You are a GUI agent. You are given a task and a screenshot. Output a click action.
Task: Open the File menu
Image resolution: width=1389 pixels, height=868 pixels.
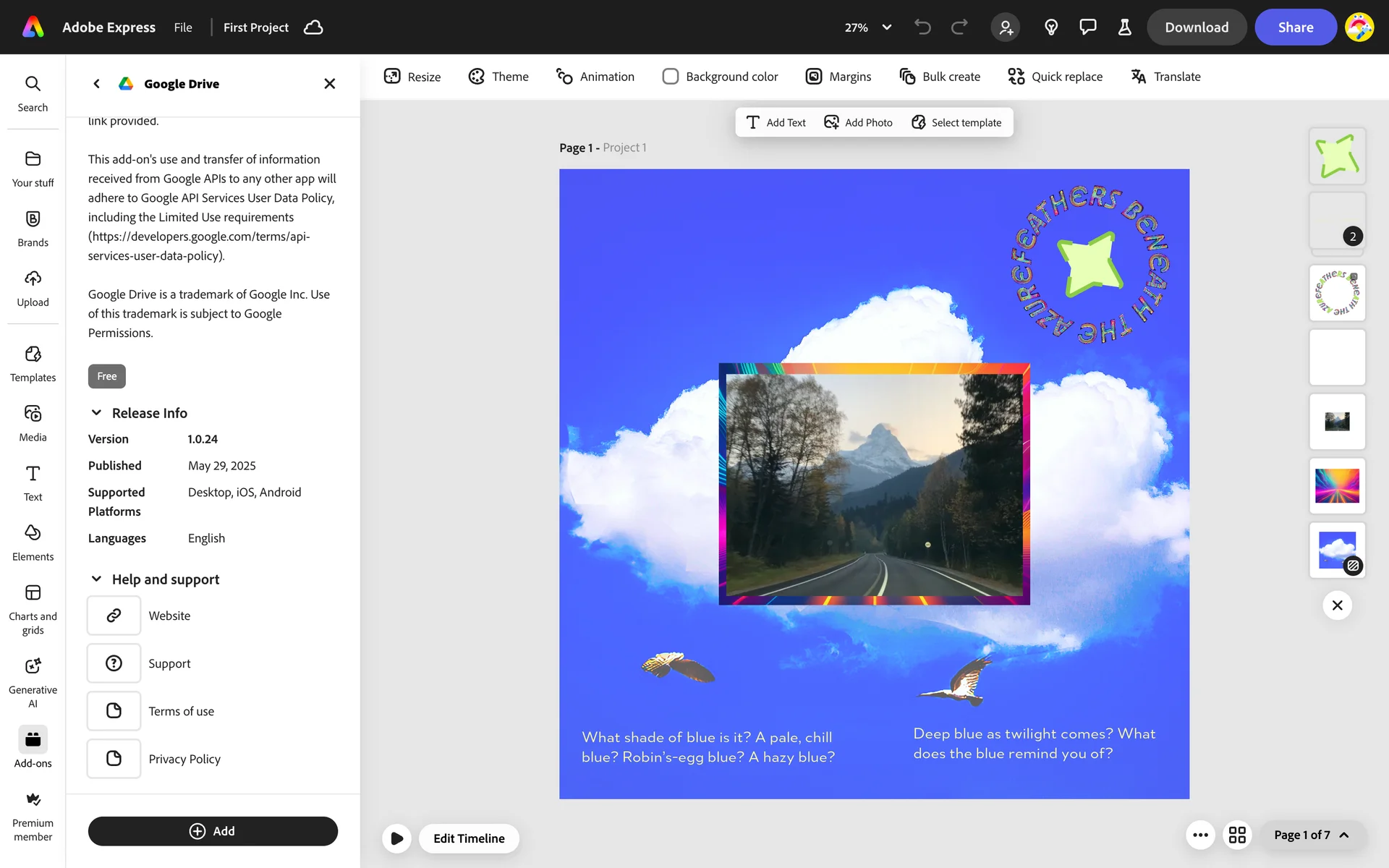tap(183, 27)
